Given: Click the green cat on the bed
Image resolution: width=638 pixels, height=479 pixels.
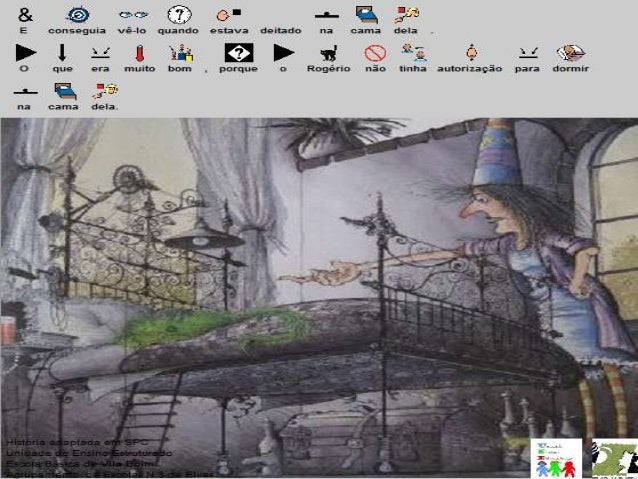Looking at the screenshot, I should click(x=213, y=327).
